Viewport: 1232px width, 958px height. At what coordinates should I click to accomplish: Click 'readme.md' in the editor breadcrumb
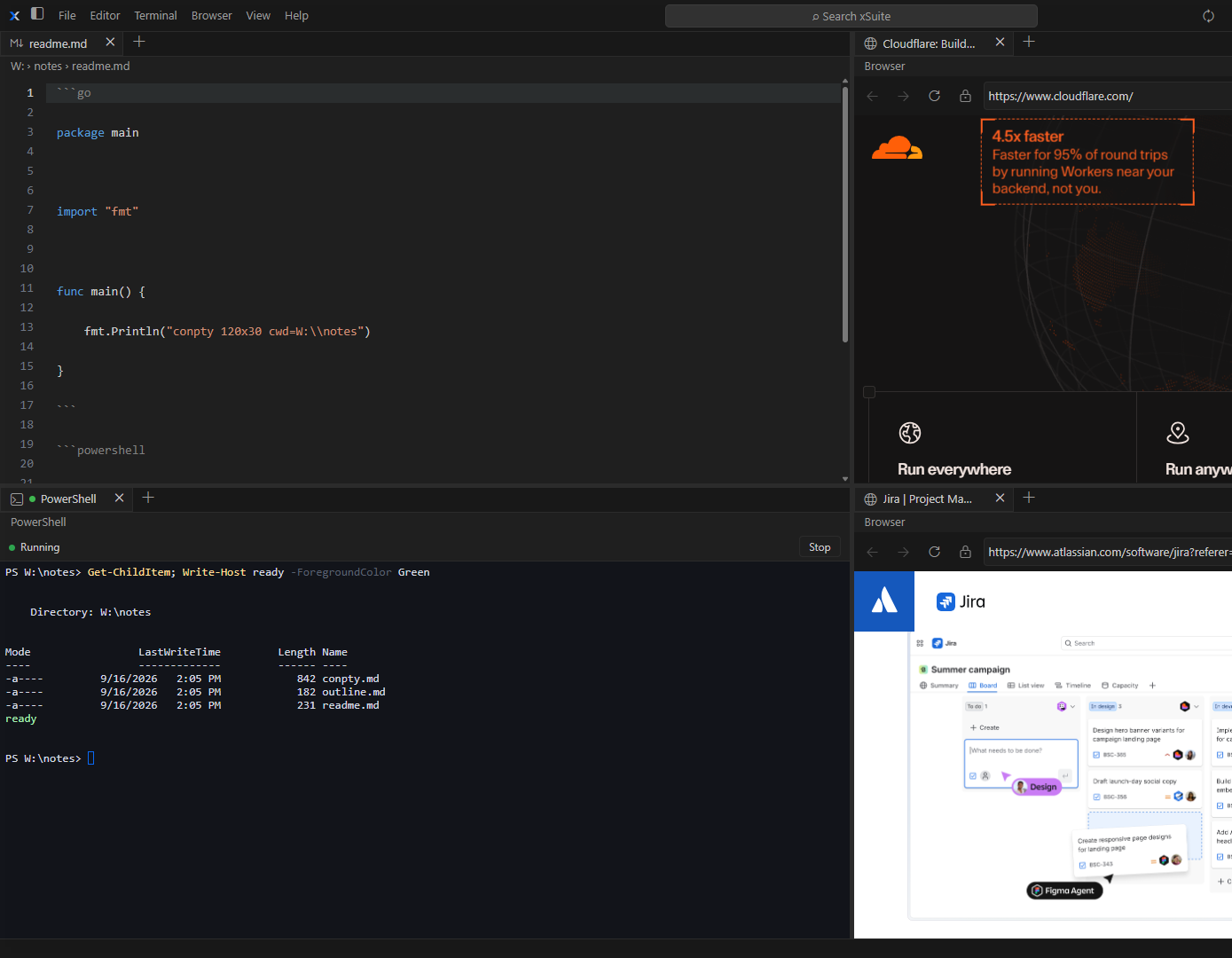[x=100, y=67]
